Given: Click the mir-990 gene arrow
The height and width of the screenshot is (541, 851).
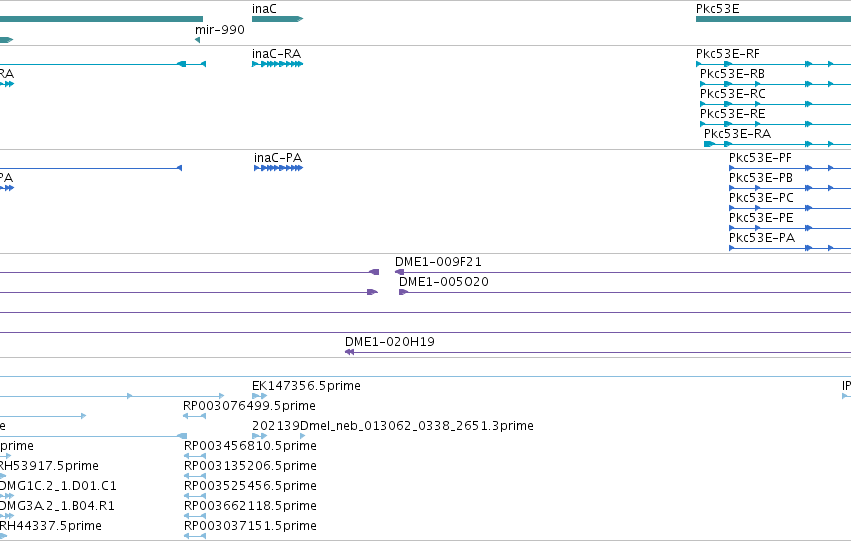Looking at the screenshot, I should tap(198, 40).
